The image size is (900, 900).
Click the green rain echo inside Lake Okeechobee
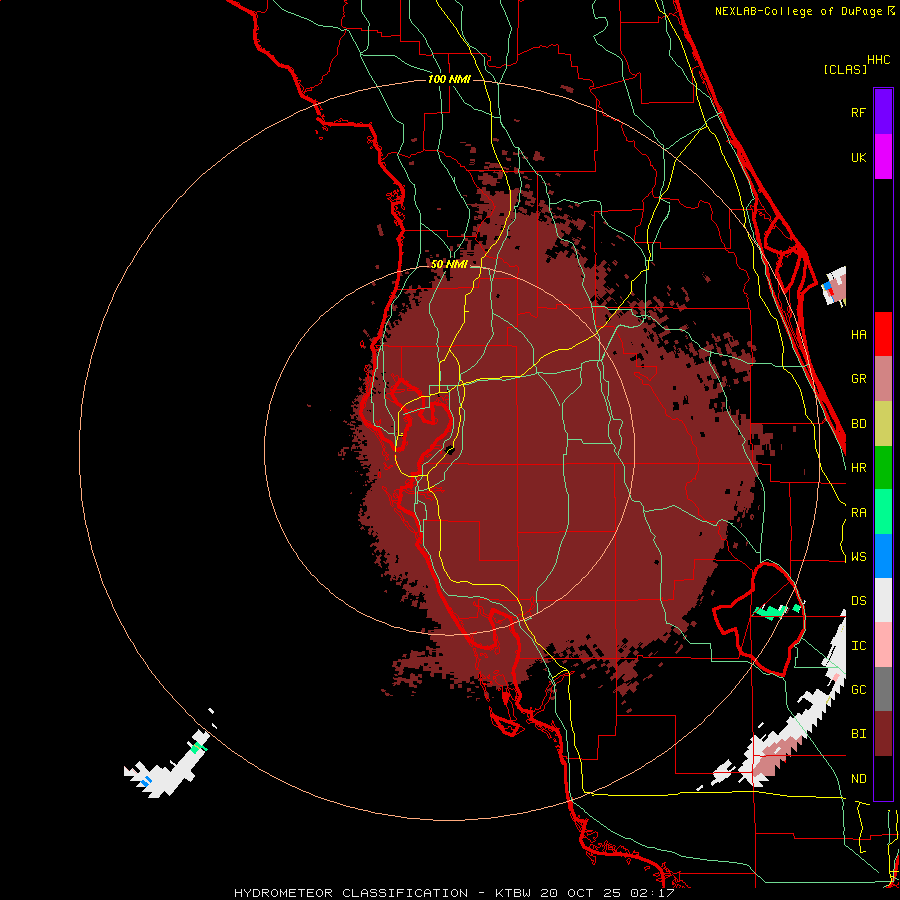coord(772,611)
